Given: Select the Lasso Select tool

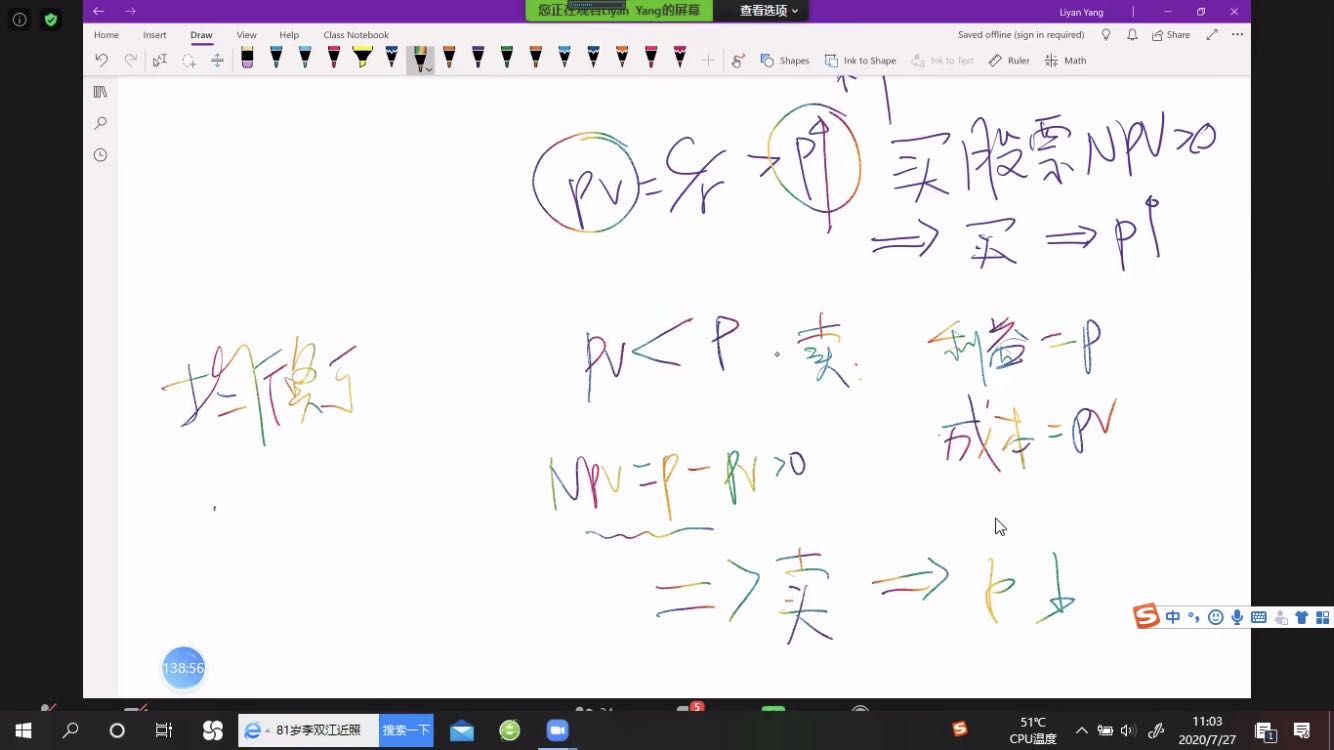Looking at the screenshot, I should [x=188, y=60].
